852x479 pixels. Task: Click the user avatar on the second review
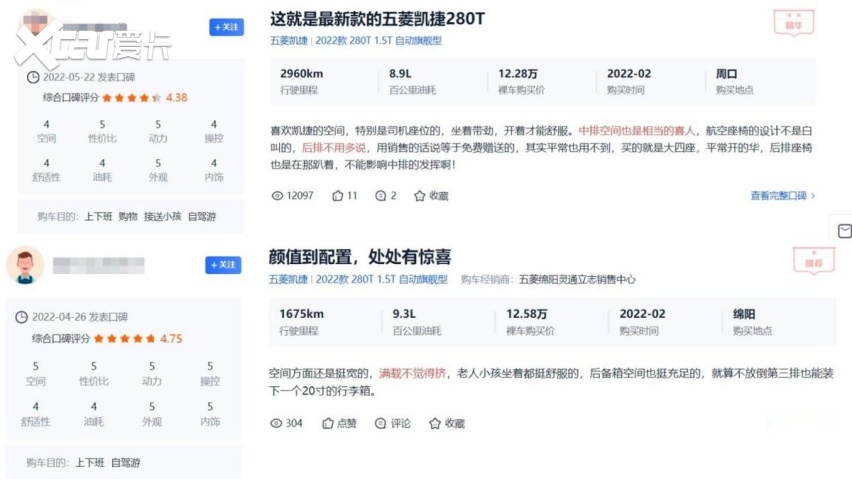[x=25, y=265]
